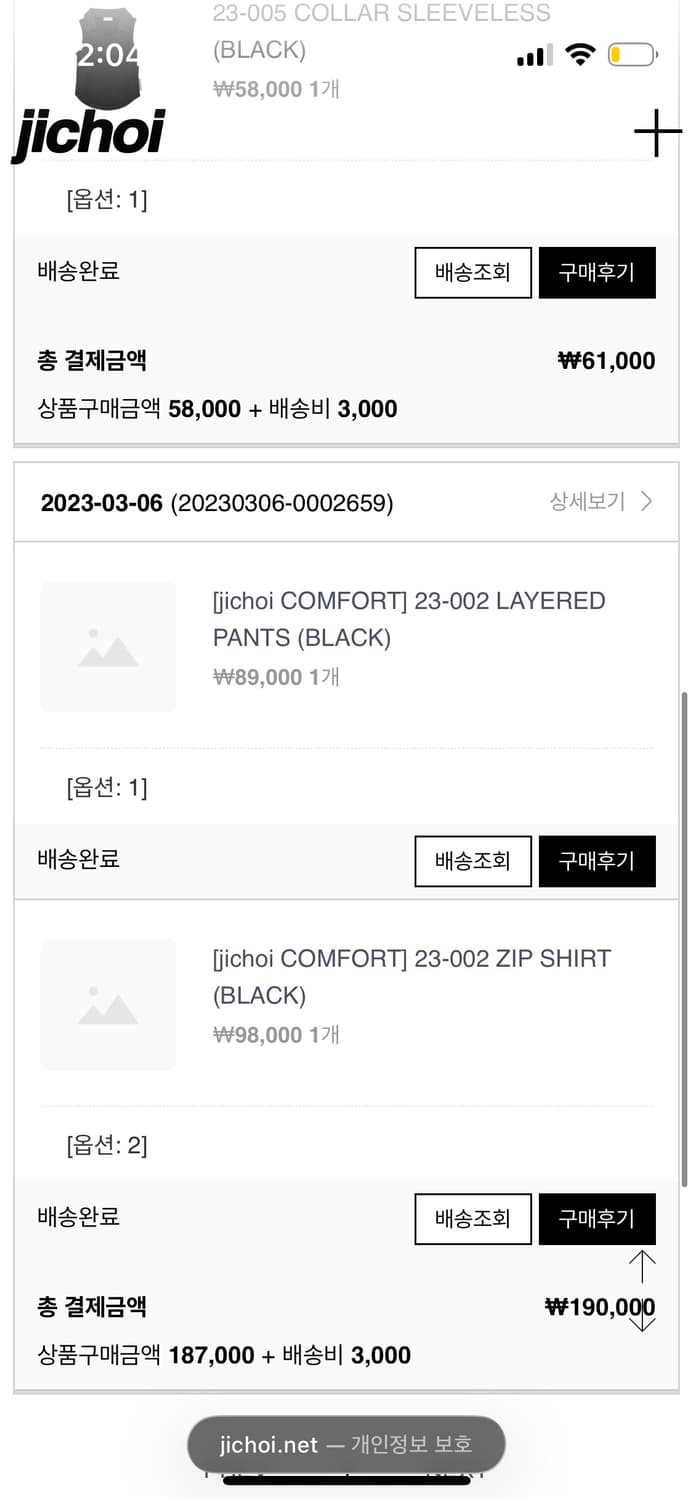Tap the jichoi.net address bar
The image size is (693, 1500).
coord(346,1444)
